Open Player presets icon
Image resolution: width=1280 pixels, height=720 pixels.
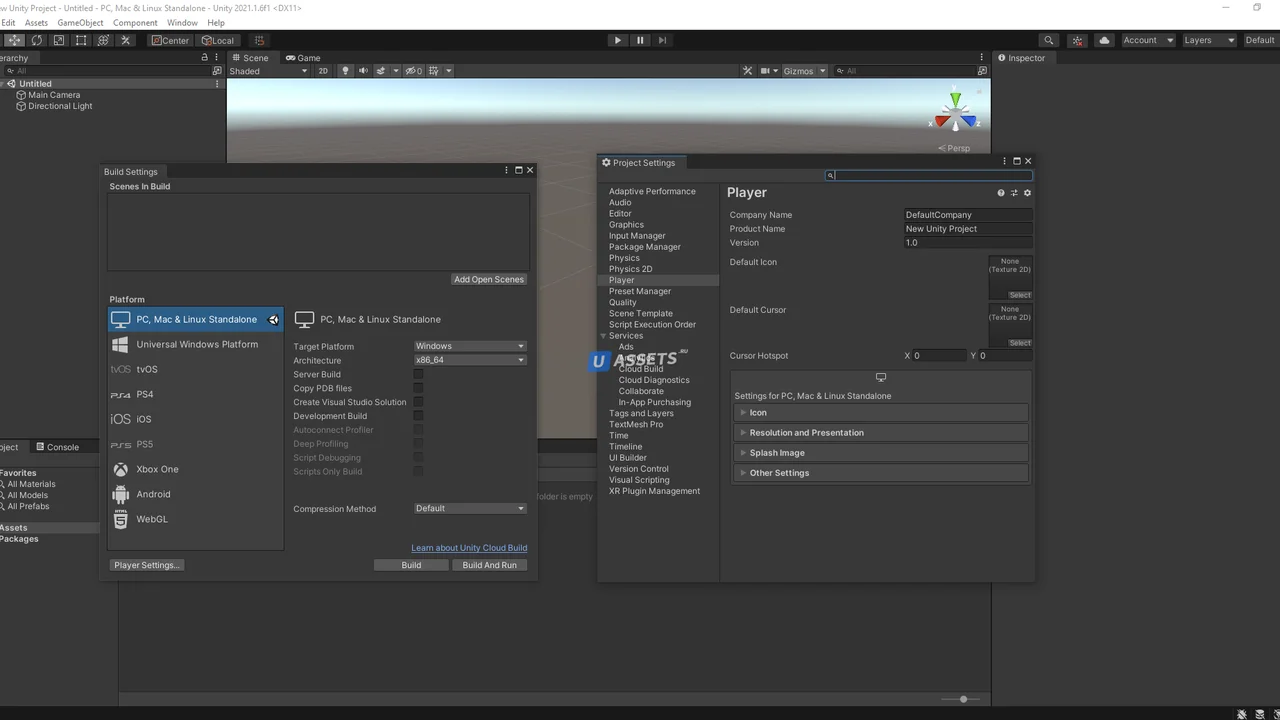[1014, 193]
